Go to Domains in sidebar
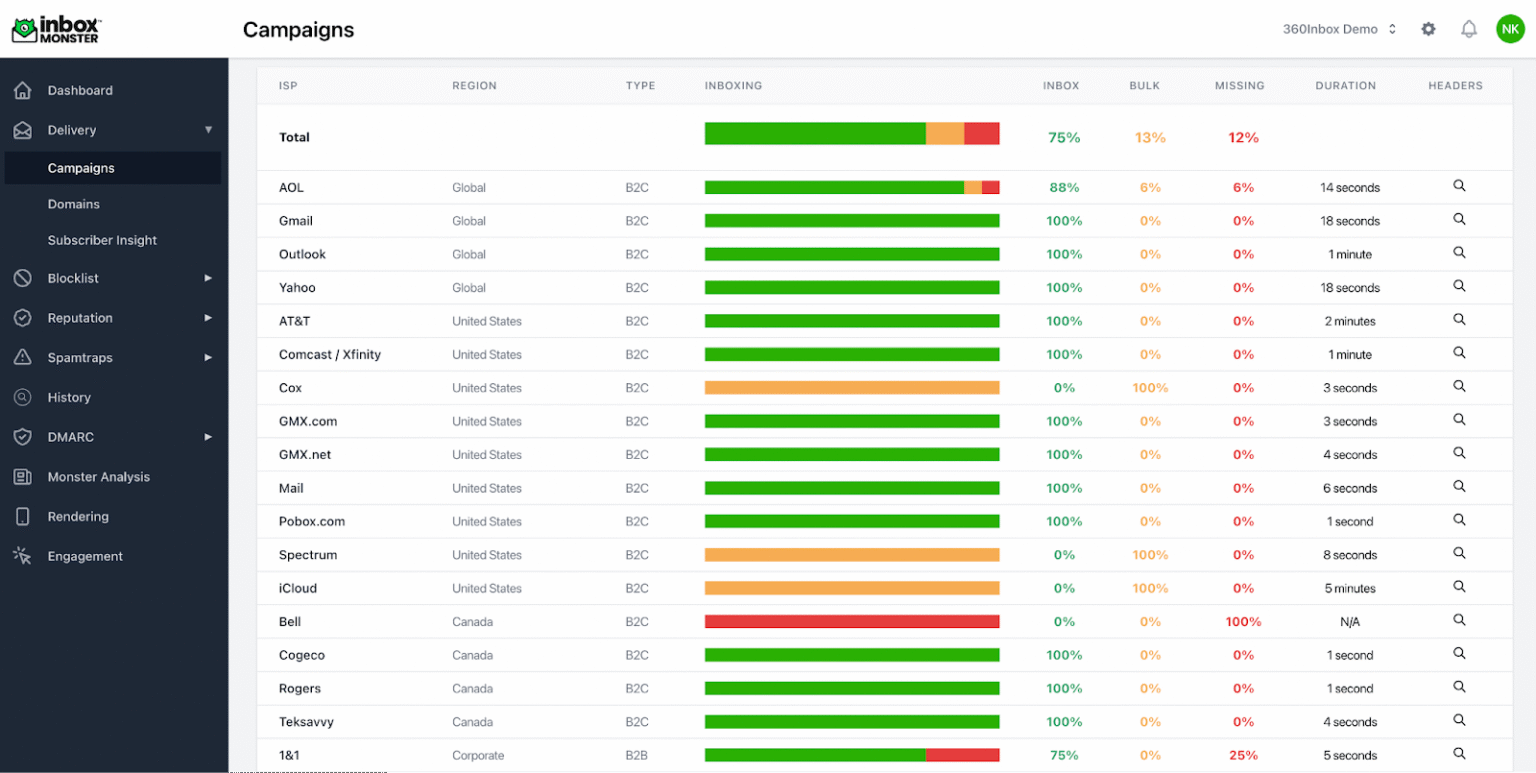 click(74, 204)
